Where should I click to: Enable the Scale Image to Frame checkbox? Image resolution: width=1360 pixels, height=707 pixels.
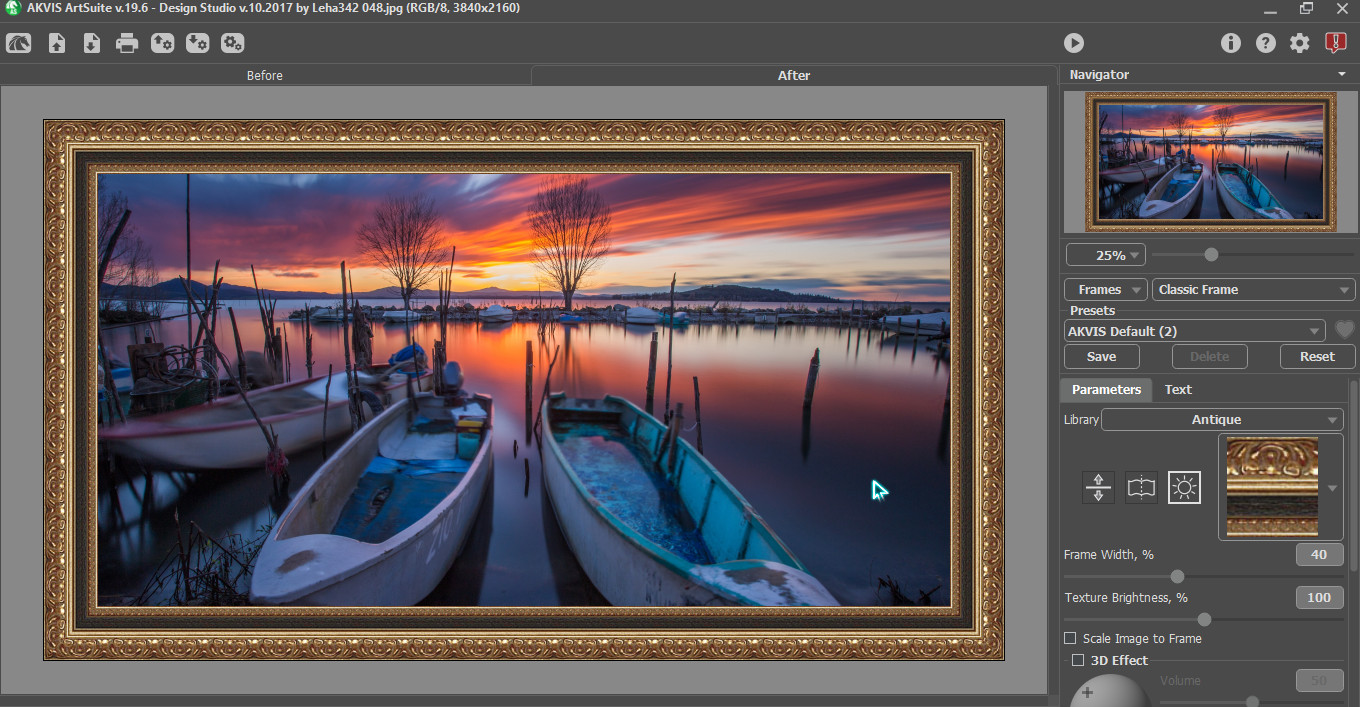[1070, 638]
